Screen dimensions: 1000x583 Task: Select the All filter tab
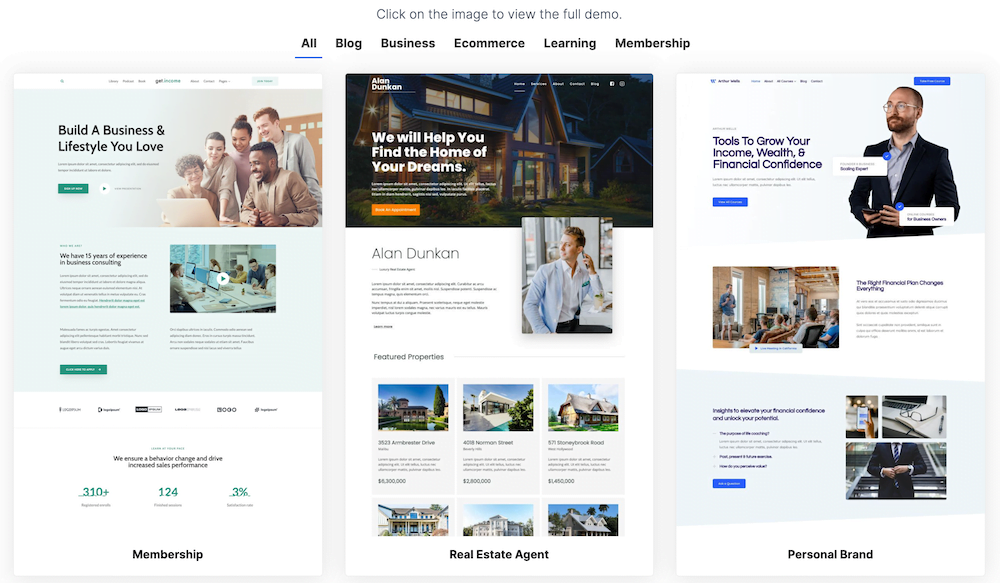click(x=309, y=43)
